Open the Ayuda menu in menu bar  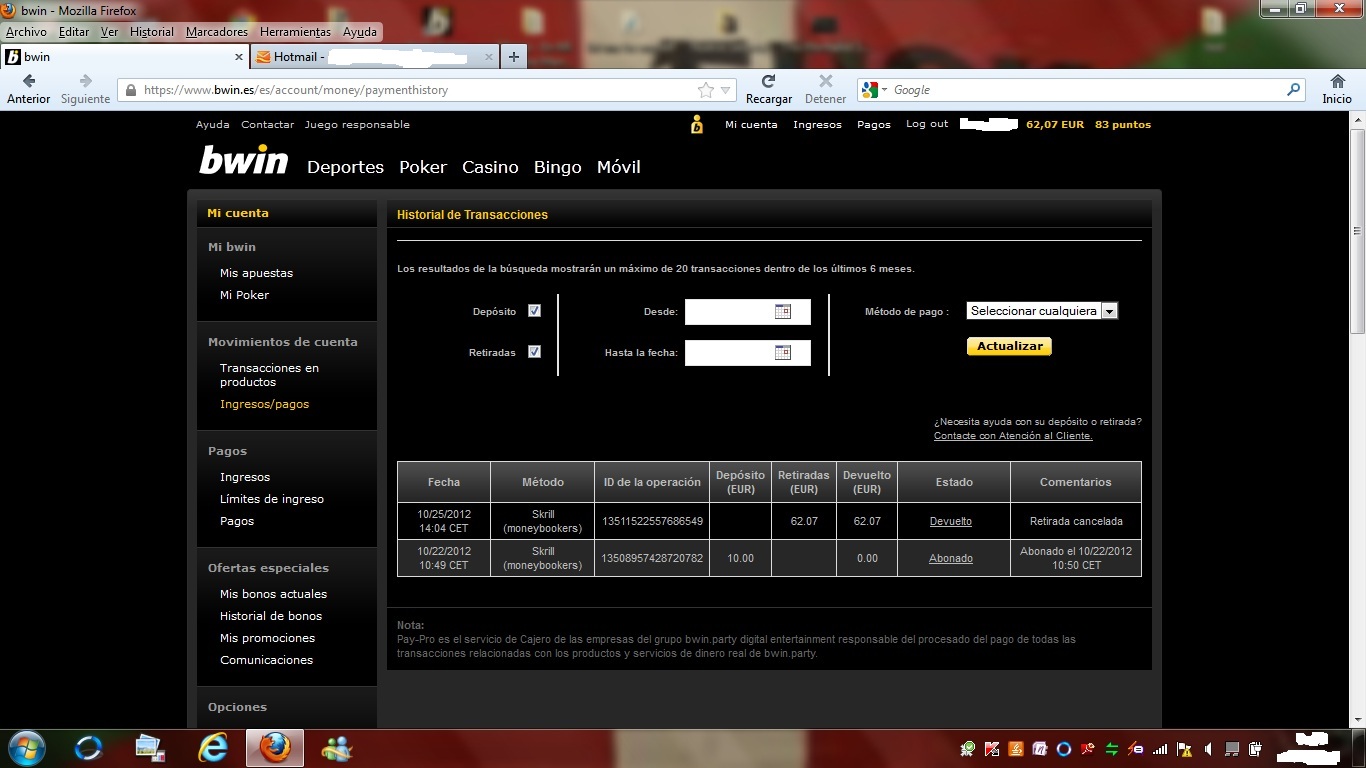360,32
